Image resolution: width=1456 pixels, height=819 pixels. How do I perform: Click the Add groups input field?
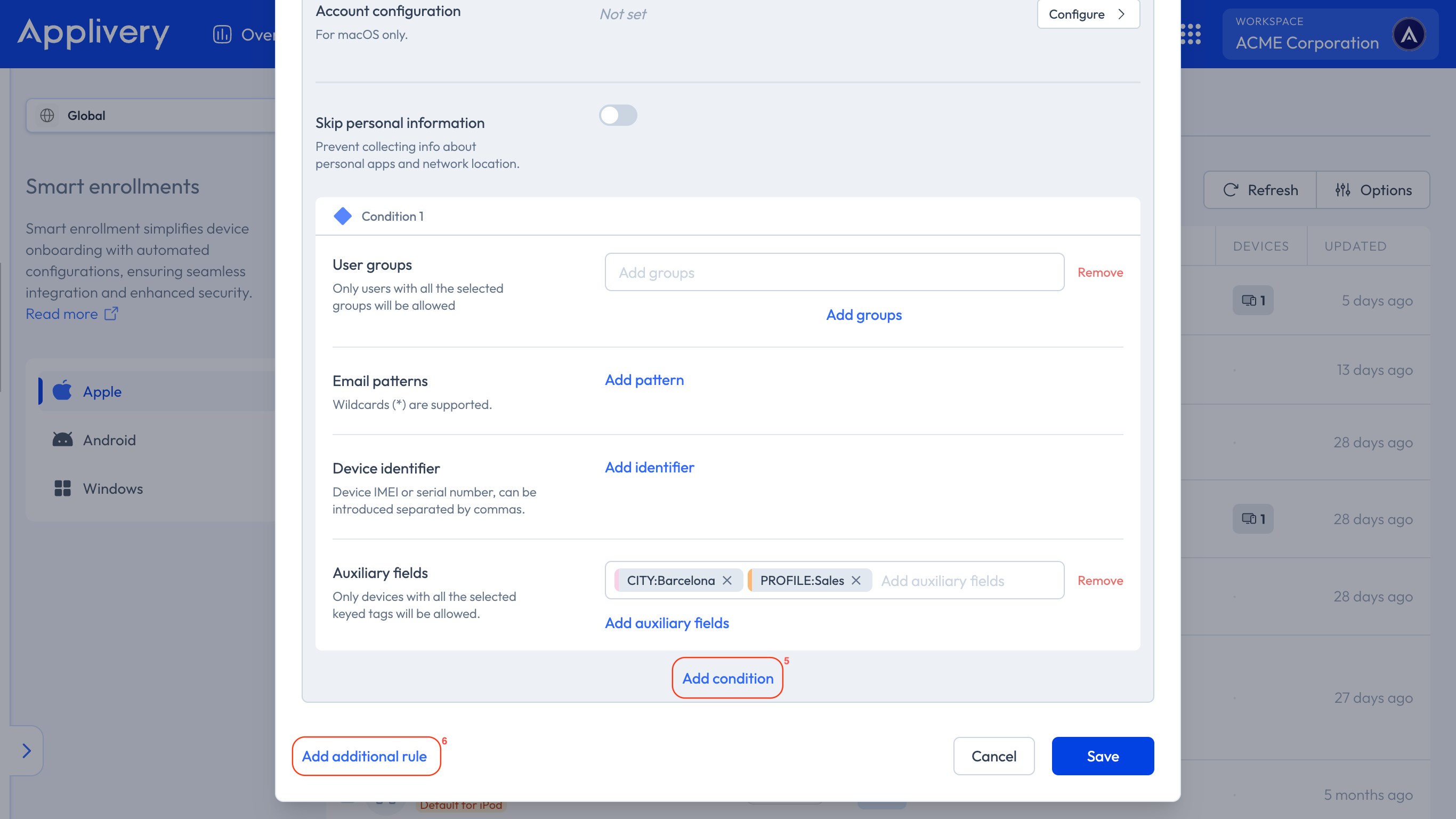[834, 272]
